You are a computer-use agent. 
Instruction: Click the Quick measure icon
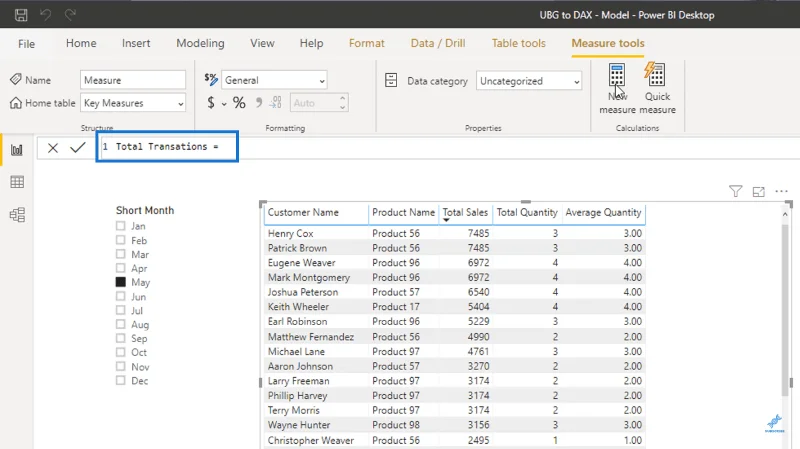pyautogui.click(x=655, y=74)
